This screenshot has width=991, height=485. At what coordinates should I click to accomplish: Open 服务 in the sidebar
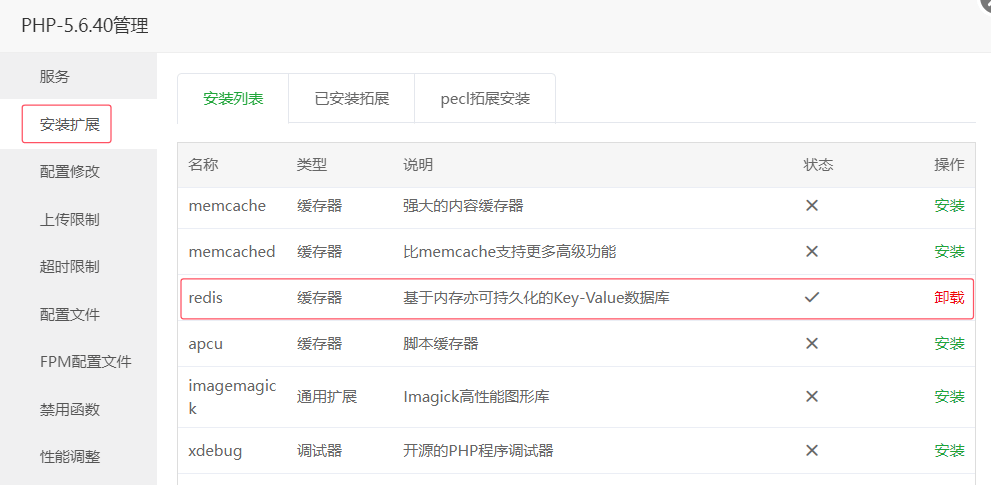pos(55,76)
